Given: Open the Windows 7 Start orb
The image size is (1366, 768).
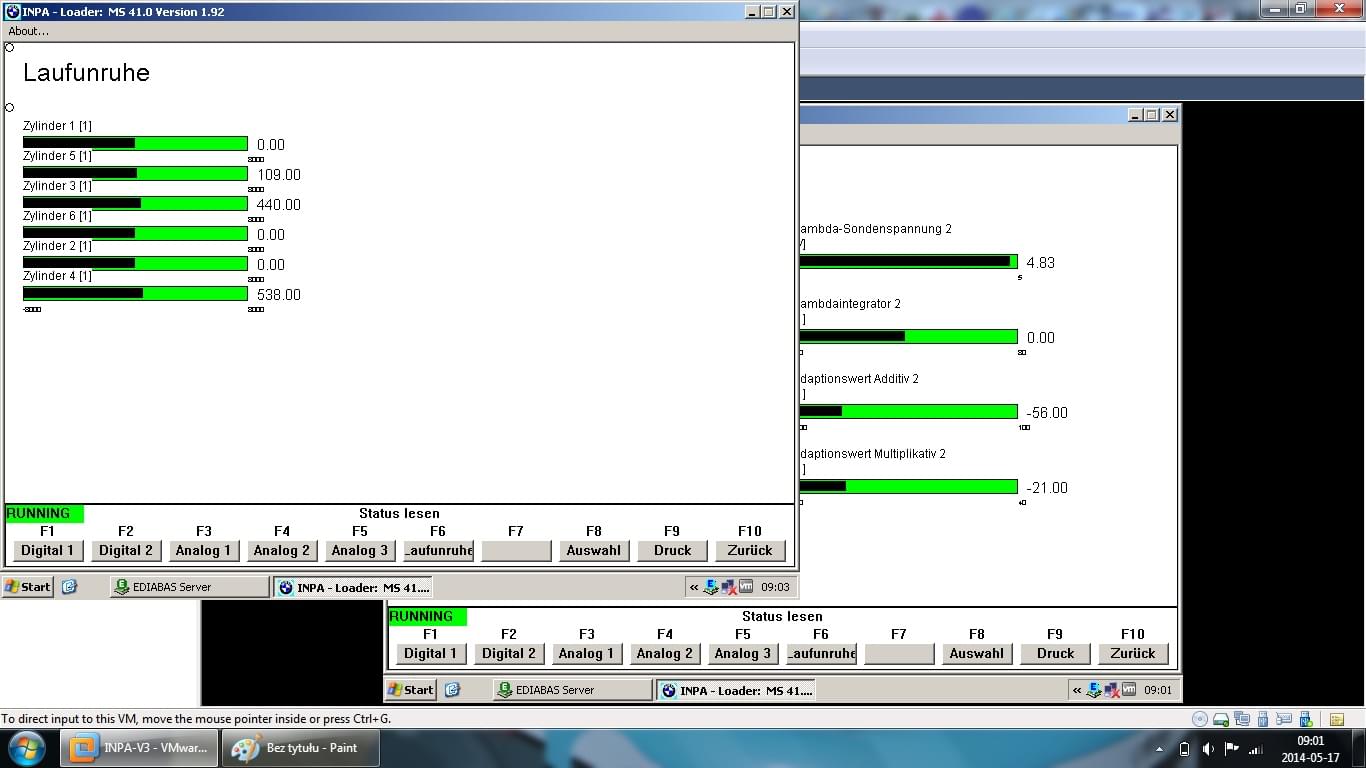Looking at the screenshot, I should 26,748.
